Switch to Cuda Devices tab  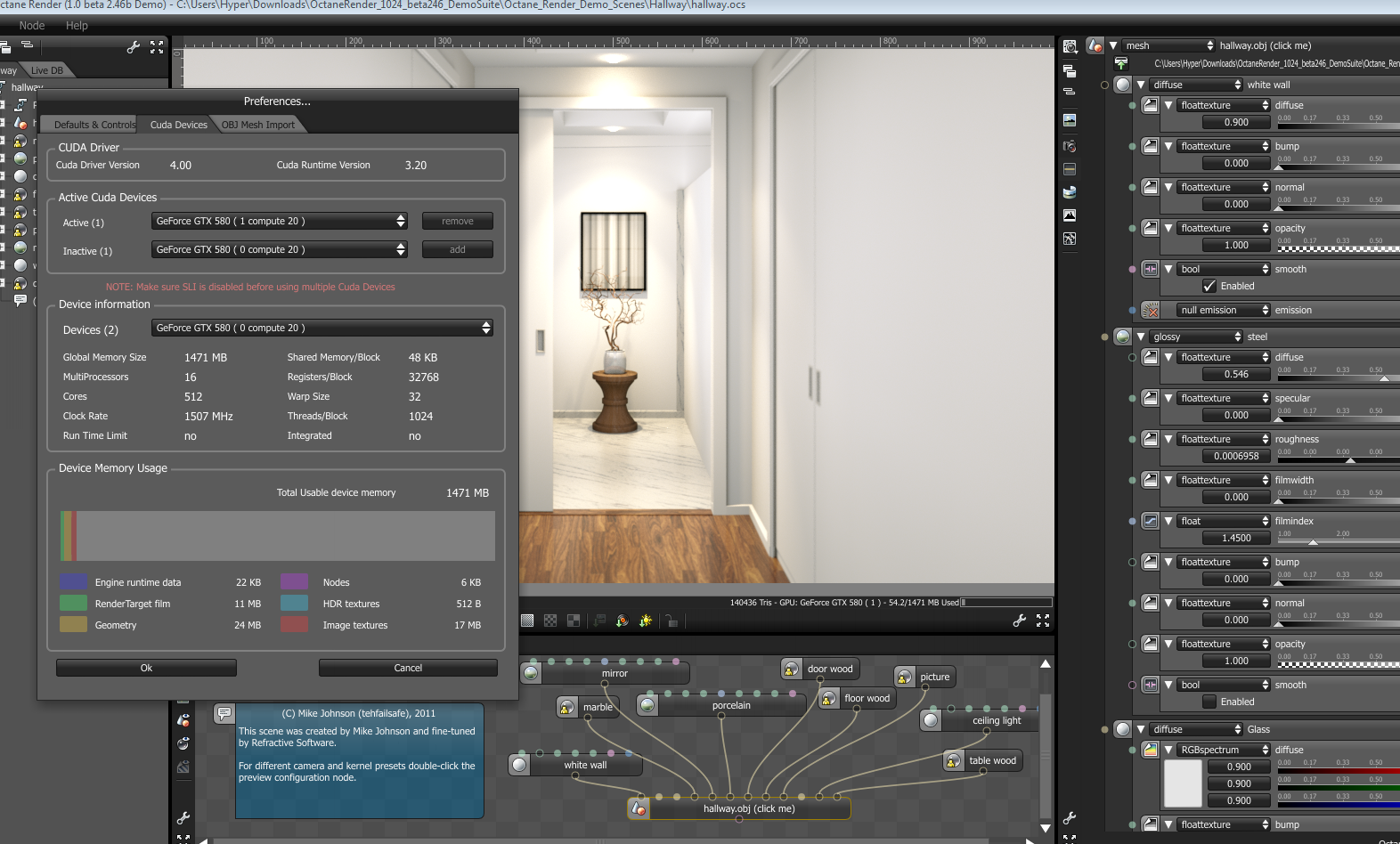178,125
